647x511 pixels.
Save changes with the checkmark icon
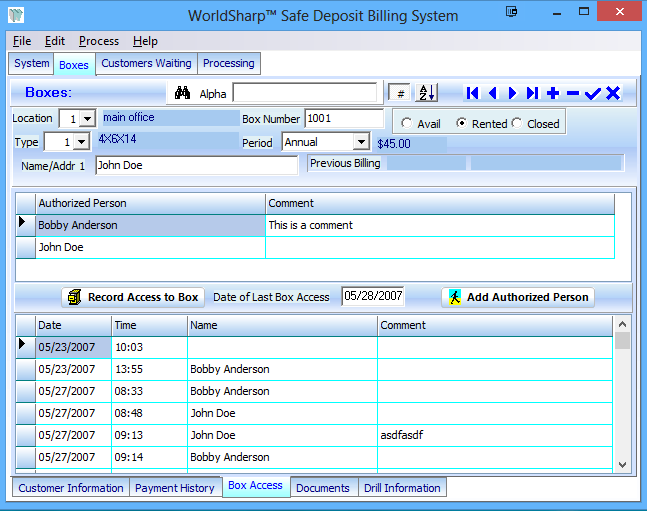point(593,93)
